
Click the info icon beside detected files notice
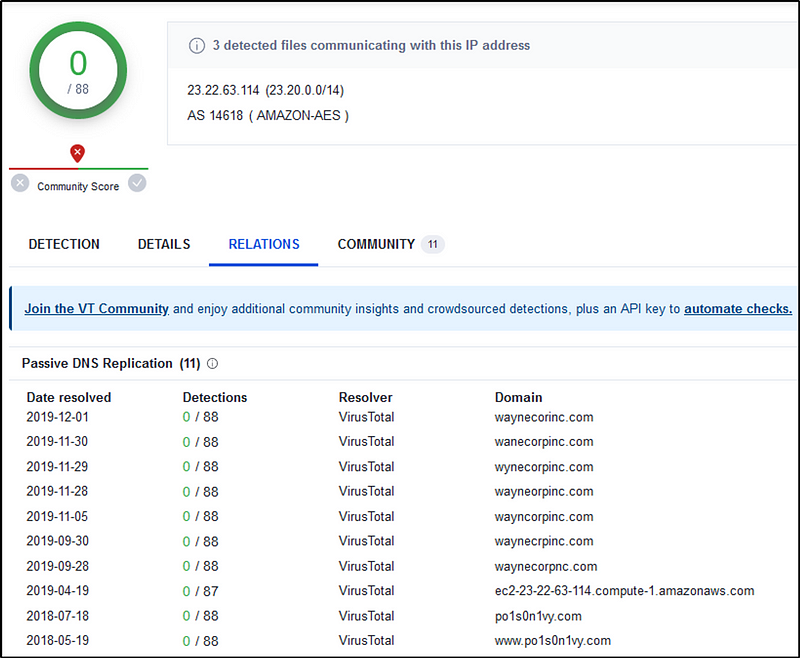(197, 45)
